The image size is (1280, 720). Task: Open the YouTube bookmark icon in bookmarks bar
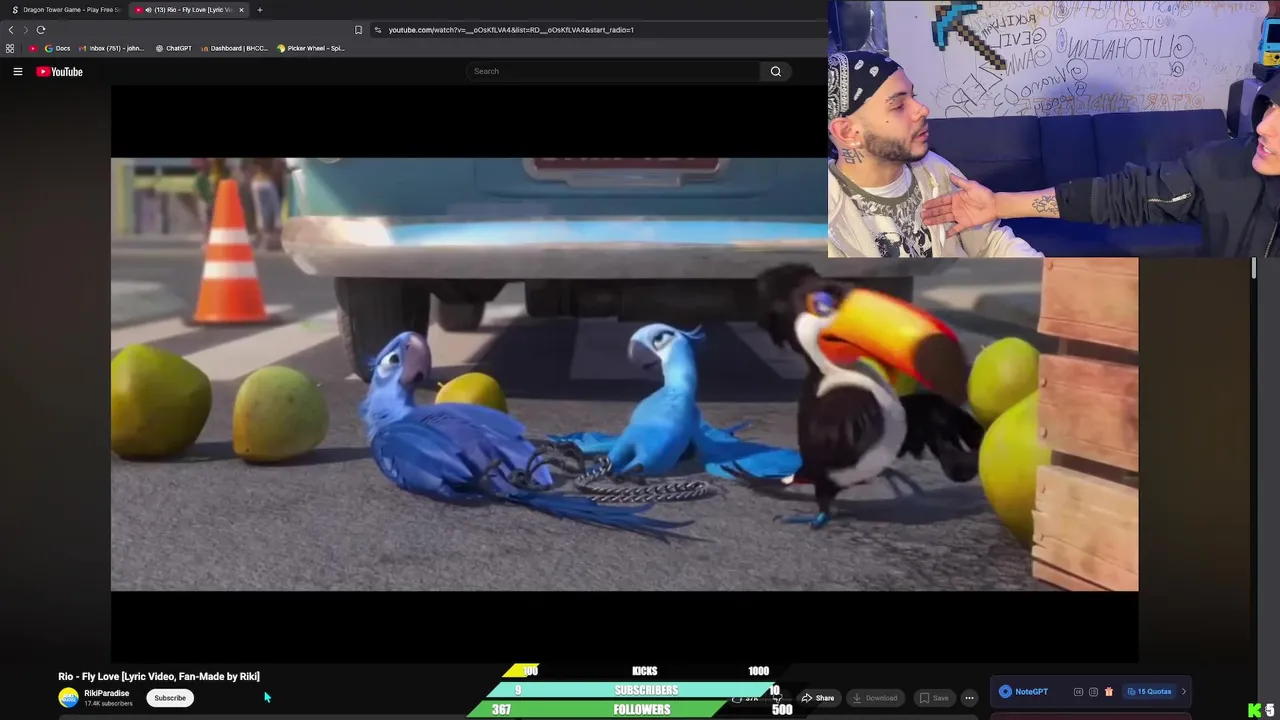click(x=33, y=48)
